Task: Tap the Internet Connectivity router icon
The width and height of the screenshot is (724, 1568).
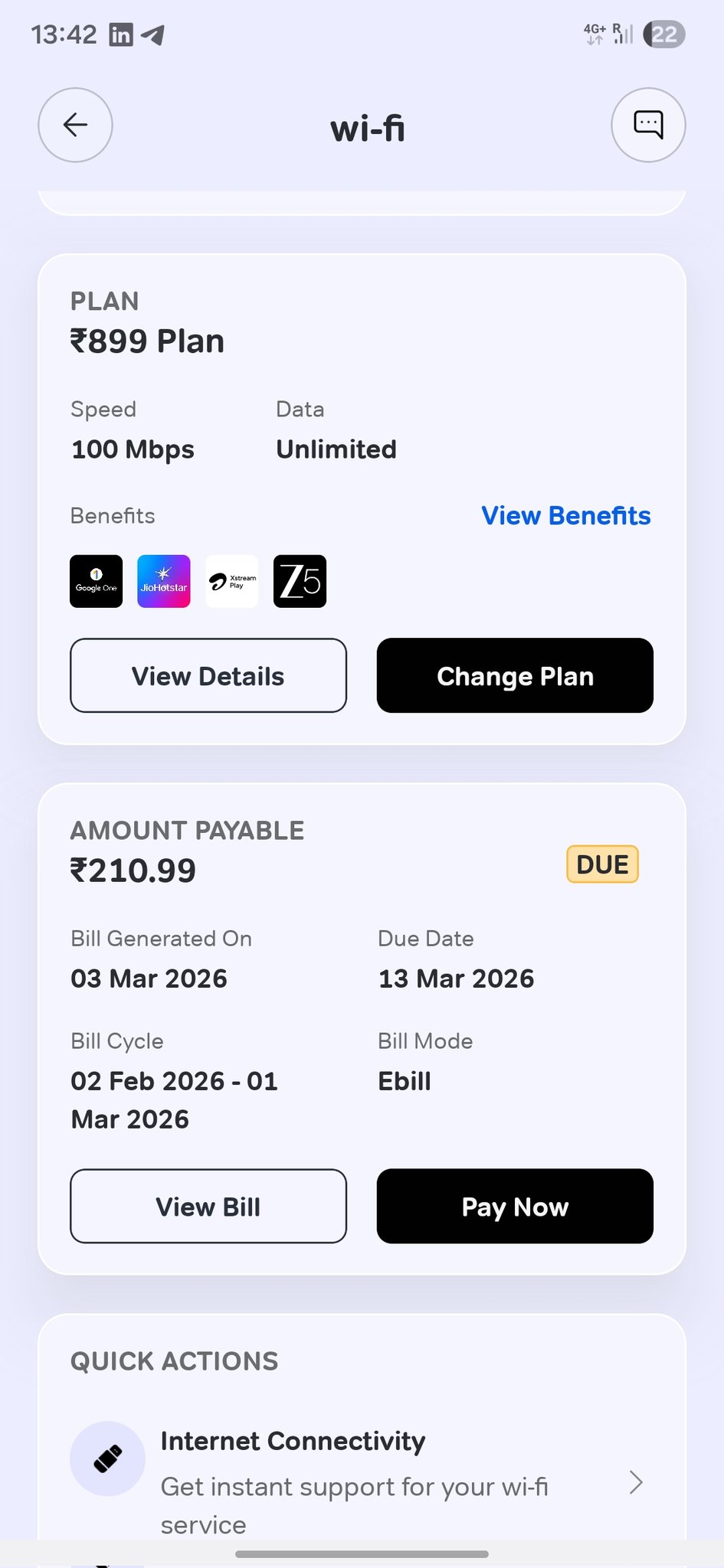Action: coord(107,1459)
